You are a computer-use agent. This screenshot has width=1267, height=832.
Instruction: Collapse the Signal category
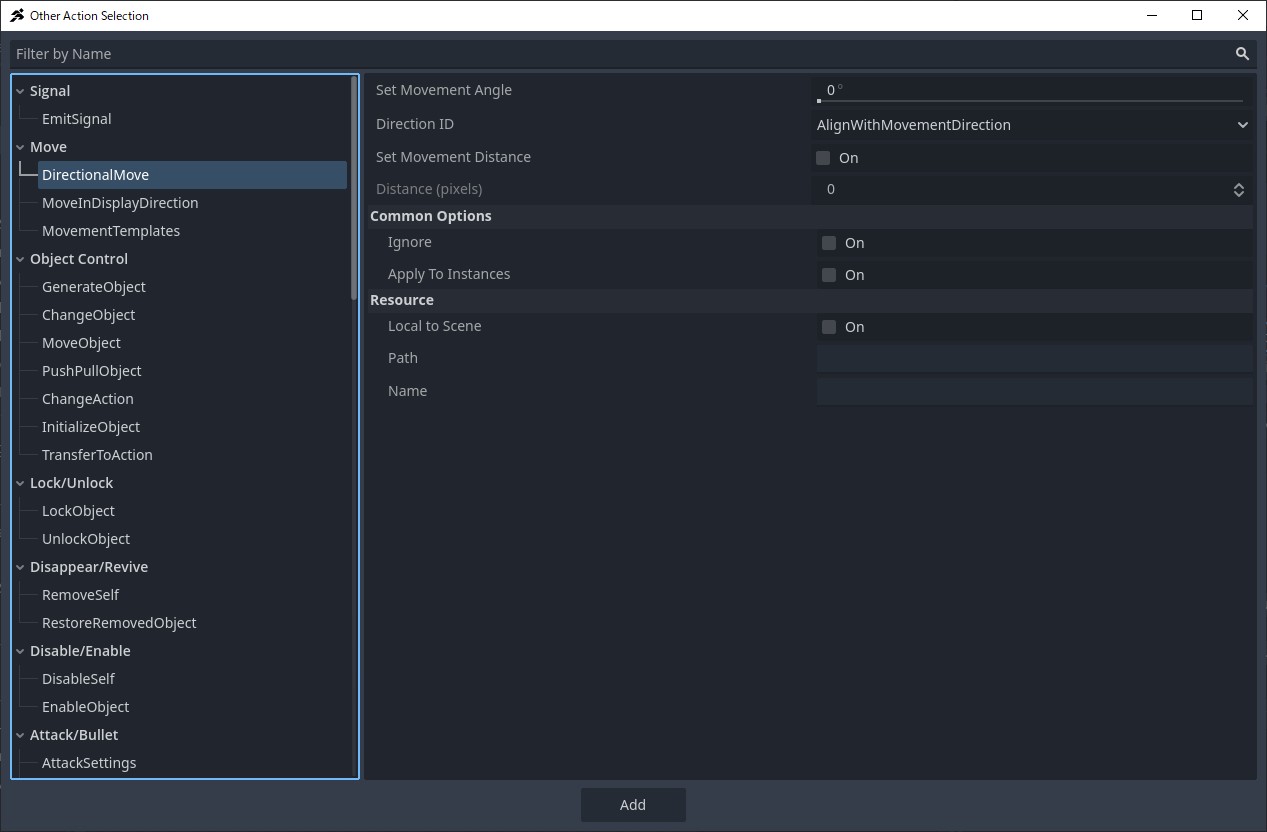(20, 91)
